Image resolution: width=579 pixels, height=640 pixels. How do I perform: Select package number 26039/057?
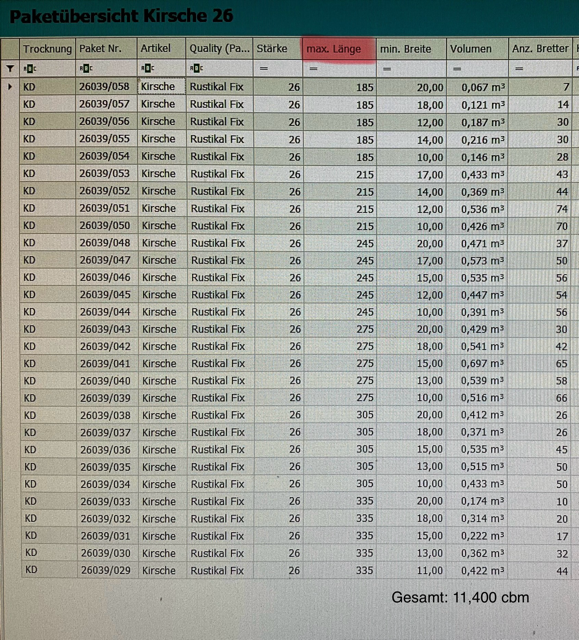104,104
